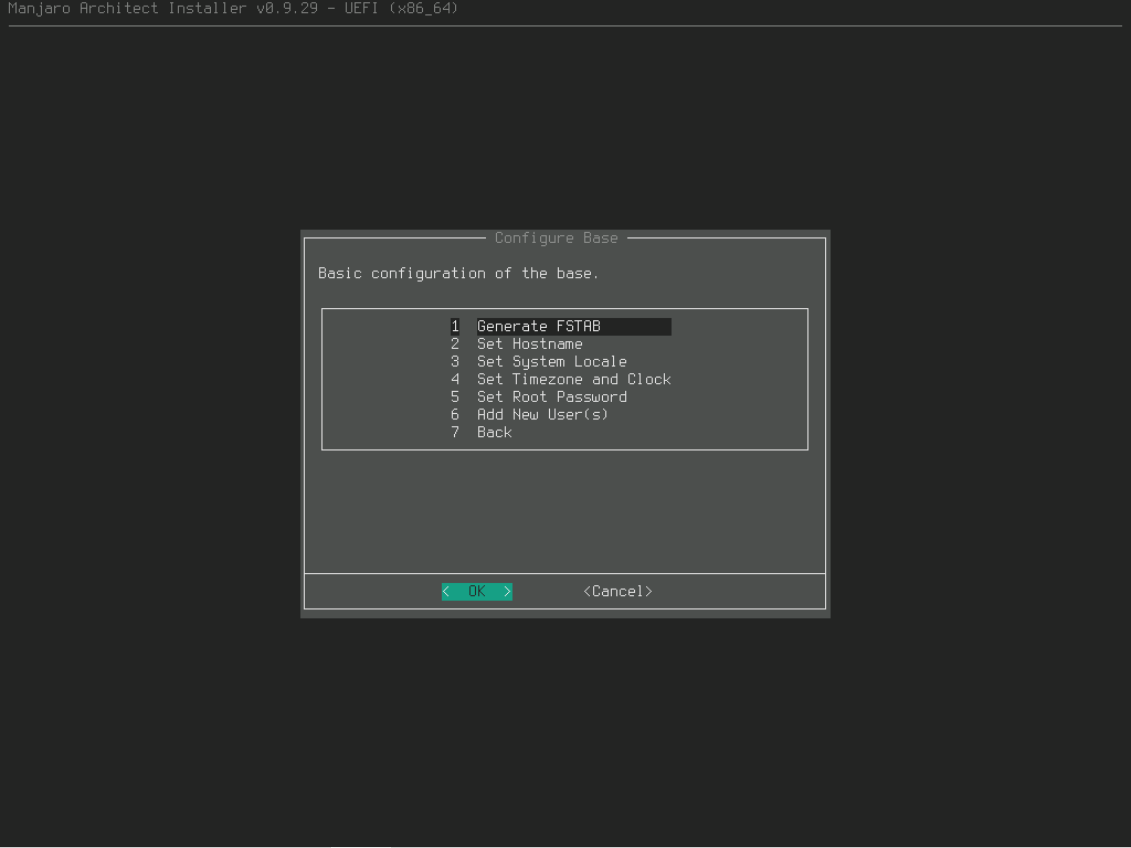The width and height of the screenshot is (1131, 848).
Task: Select the Back menu entry
Action: (494, 432)
